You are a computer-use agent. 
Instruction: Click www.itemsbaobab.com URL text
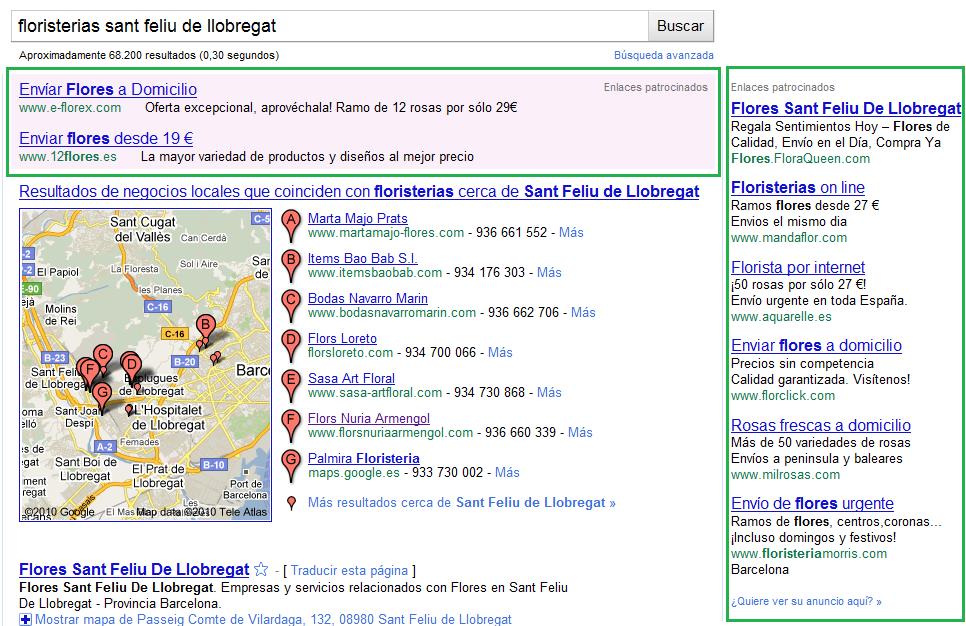(x=375, y=272)
